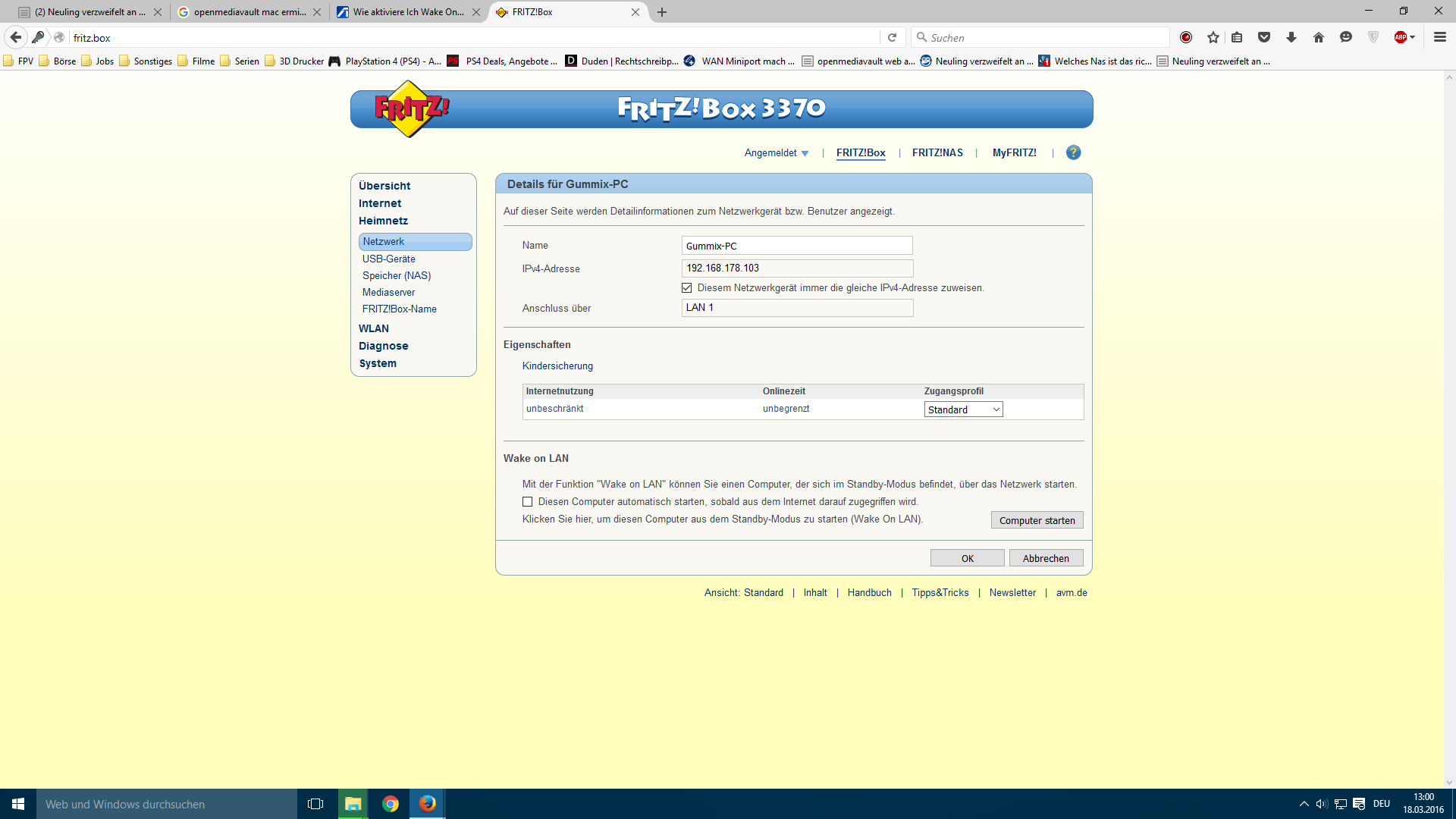Open USB-Geräte in the sidebar
Image resolution: width=1456 pixels, height=819 pixels.
coord(388,259)
